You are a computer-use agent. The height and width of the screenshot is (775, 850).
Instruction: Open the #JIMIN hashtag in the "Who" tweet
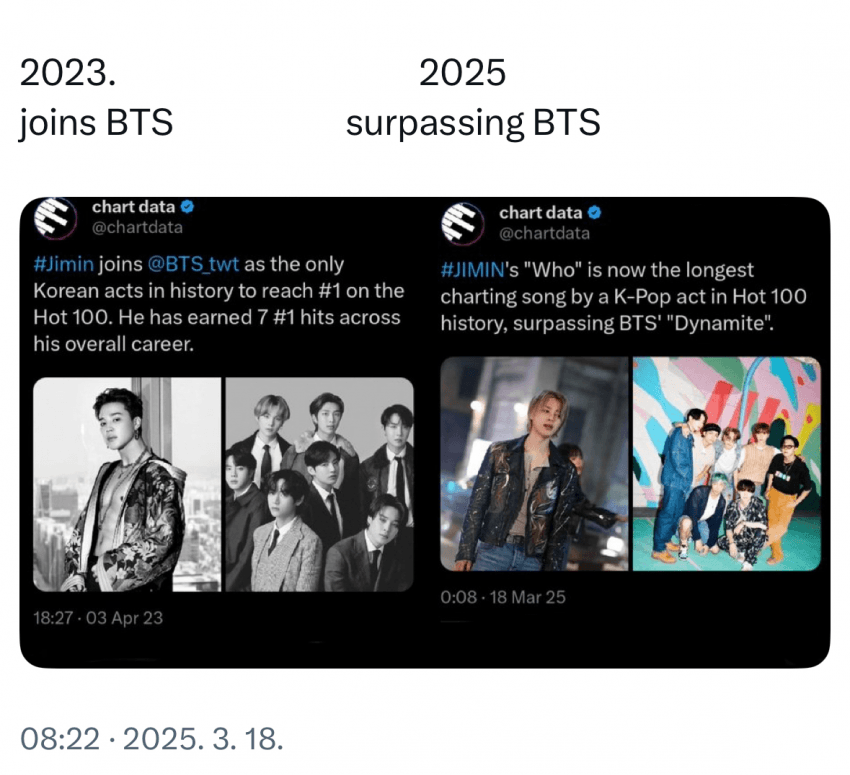click(x=475, y=270)
